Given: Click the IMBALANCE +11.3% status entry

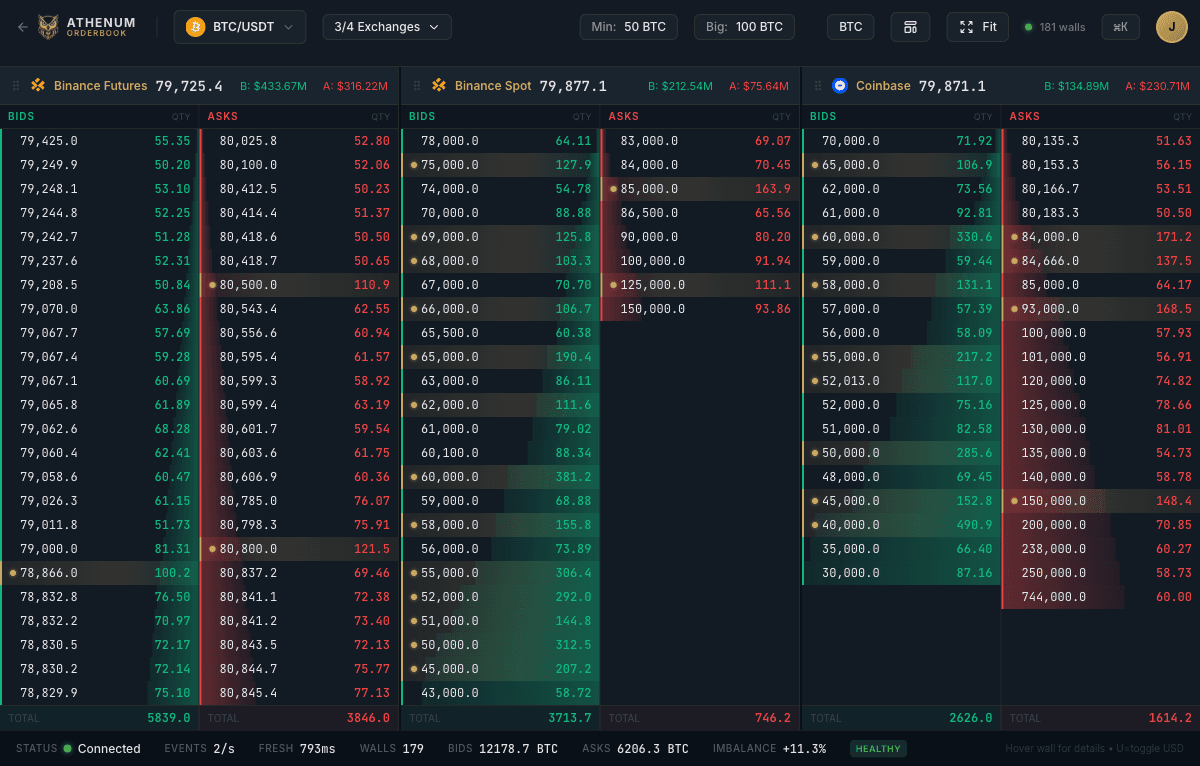Looking at the screenshot, I should pyautogui.click(x=769, y=748).
